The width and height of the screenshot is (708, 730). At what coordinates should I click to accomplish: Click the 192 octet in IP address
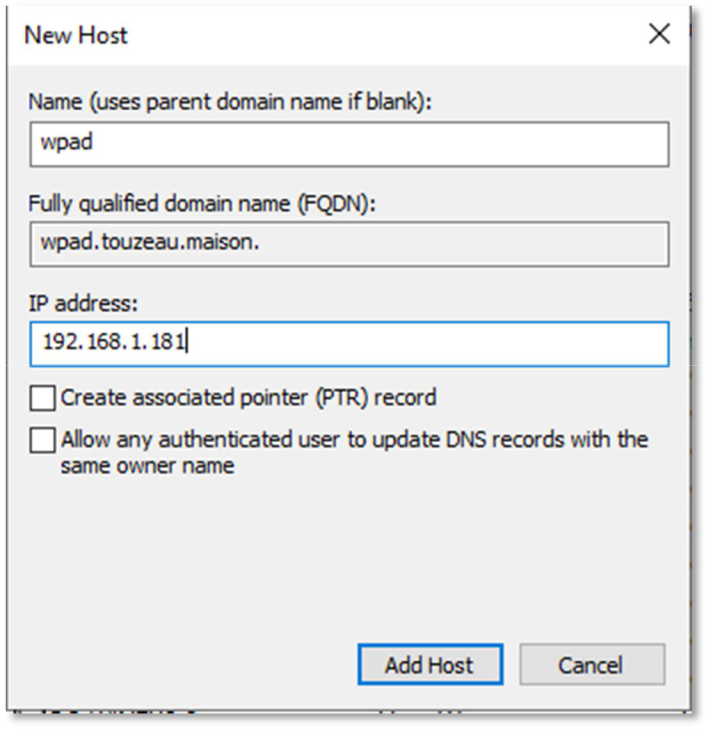[x=59, y=343]
